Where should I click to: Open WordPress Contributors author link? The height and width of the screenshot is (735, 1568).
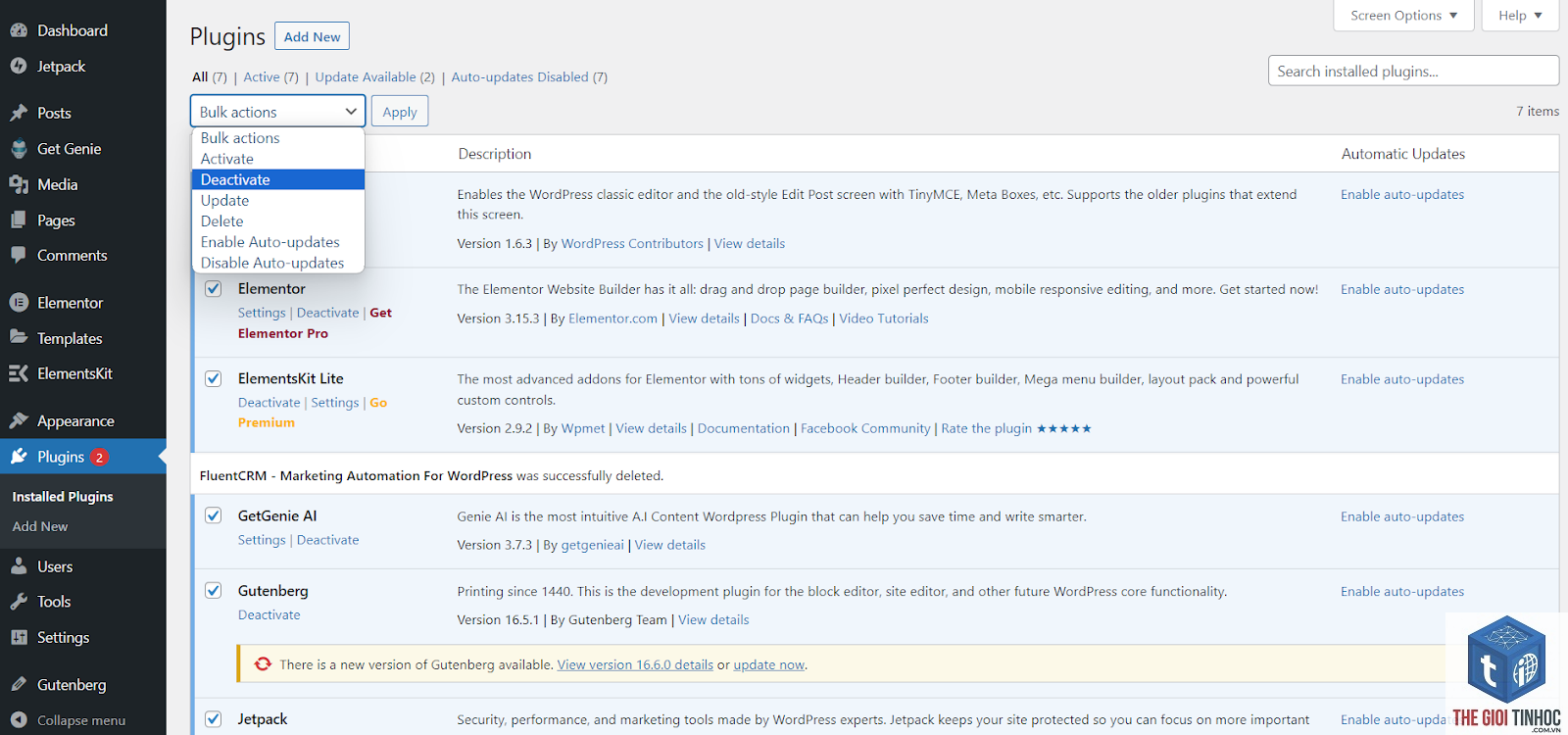click(x=632, y=243)
